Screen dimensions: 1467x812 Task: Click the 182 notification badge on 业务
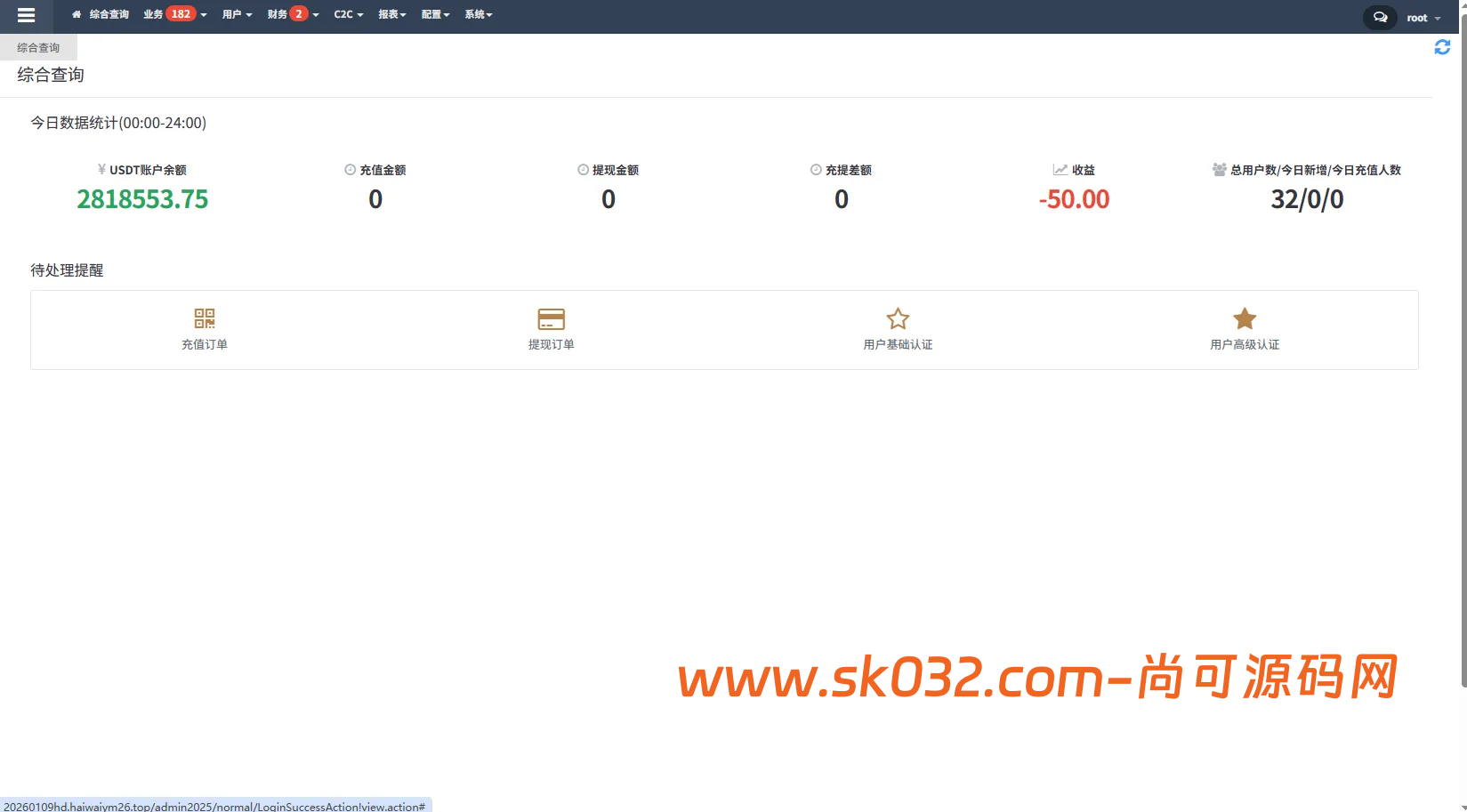181,13
